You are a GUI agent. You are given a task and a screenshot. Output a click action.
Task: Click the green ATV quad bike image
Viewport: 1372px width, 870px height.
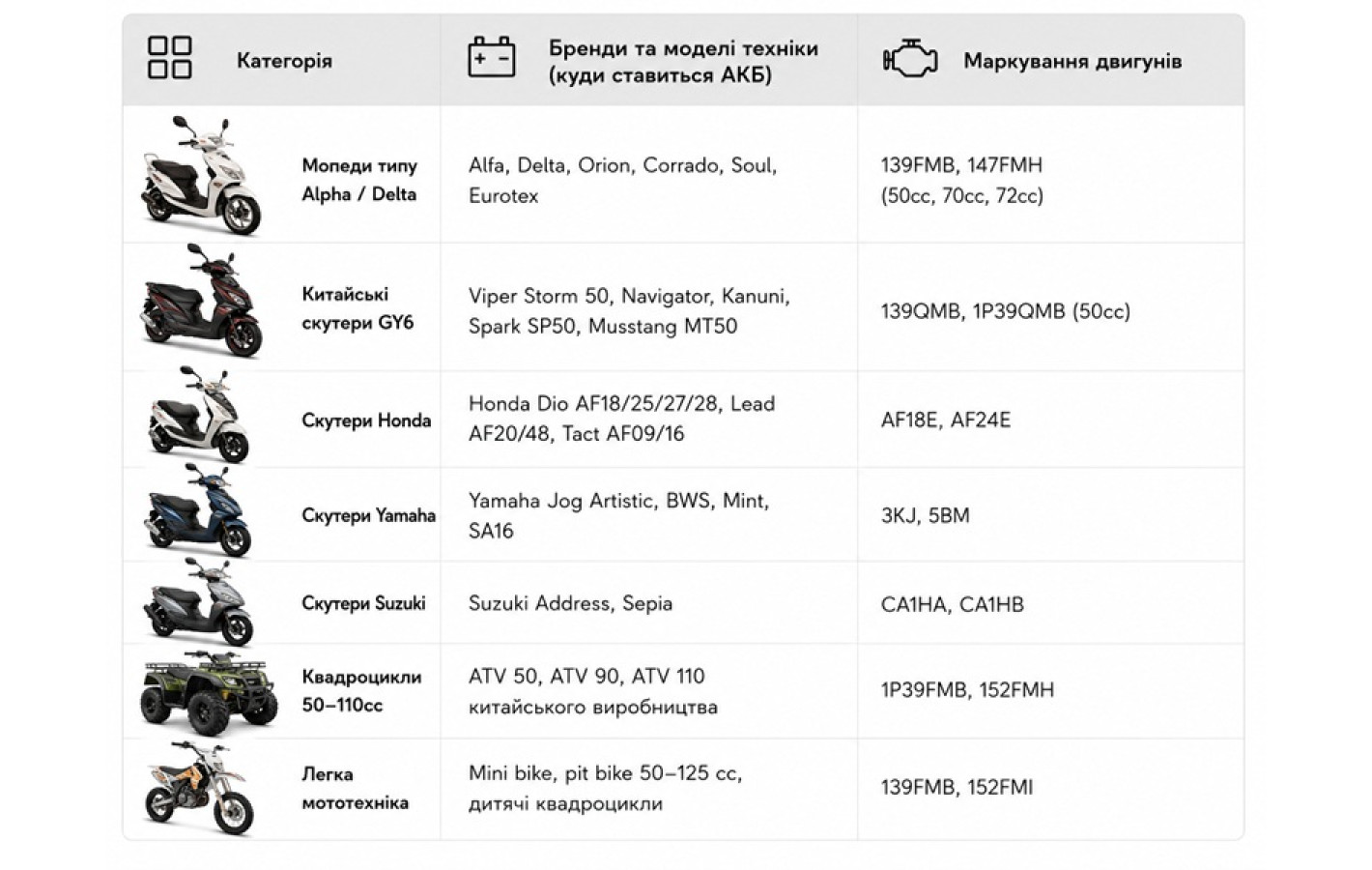click(202, 692)
